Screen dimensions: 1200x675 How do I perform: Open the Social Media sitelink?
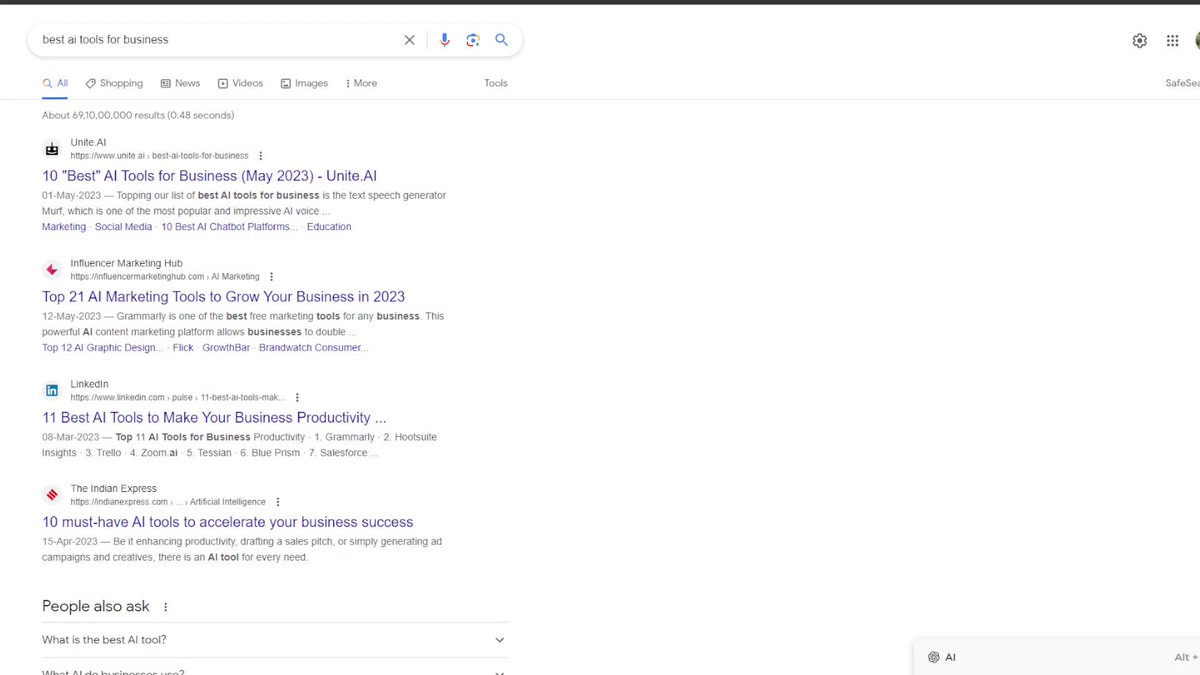coord(124,227)
